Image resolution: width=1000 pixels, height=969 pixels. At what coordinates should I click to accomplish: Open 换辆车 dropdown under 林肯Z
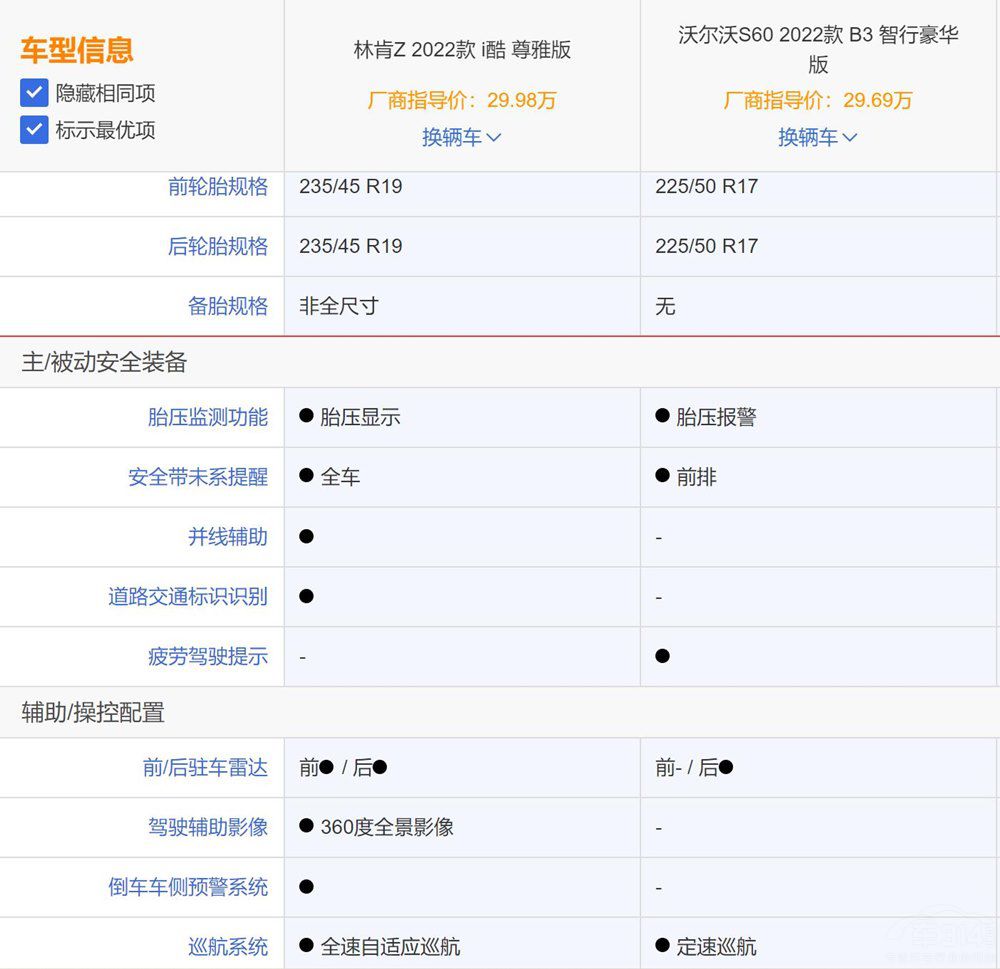pyautogui.click(x=461, y=137)
